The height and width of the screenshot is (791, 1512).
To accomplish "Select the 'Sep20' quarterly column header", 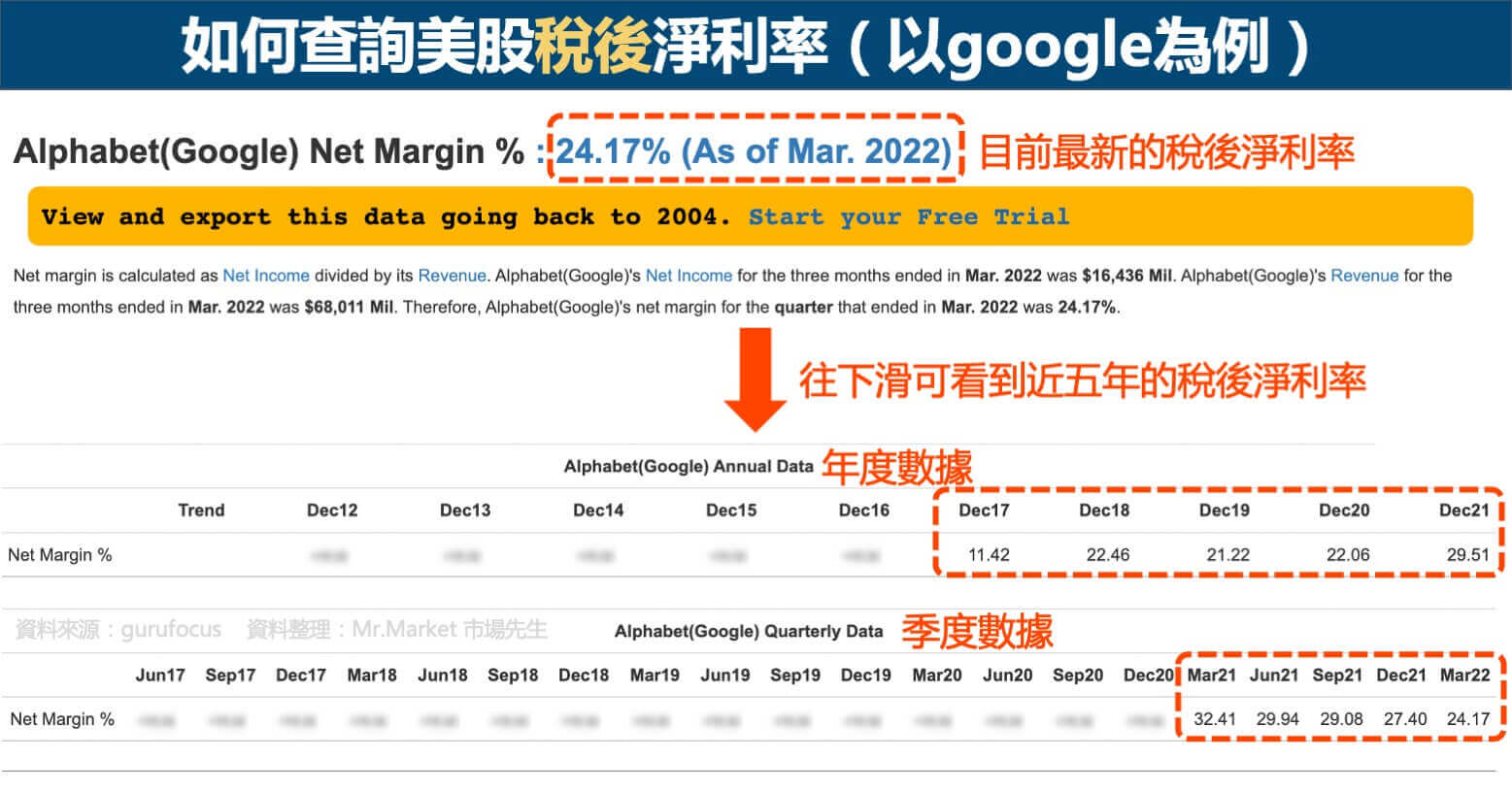I will 1078,676.
